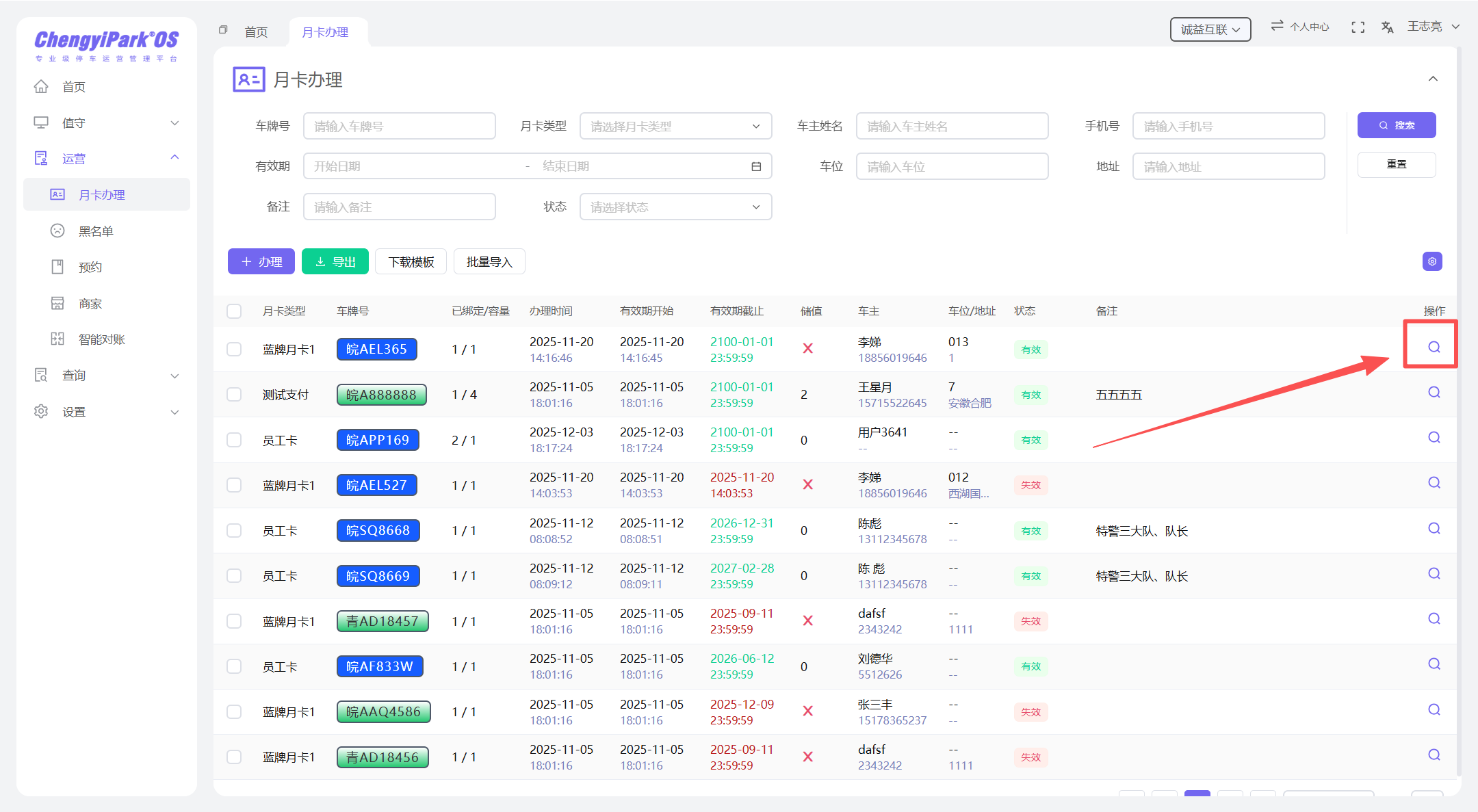Click the view icon for 皖AEL365 row
The width and height of the screenshot is (1478, 812).
pyautogui.click(x=1434, y=347)
